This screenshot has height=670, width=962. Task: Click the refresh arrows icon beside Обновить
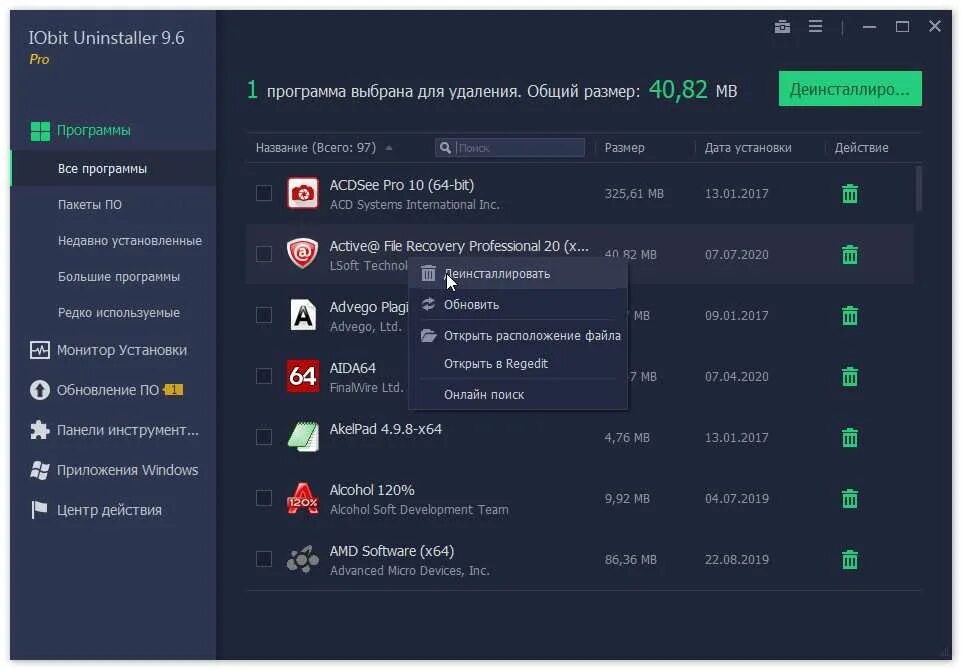[428, 304]
